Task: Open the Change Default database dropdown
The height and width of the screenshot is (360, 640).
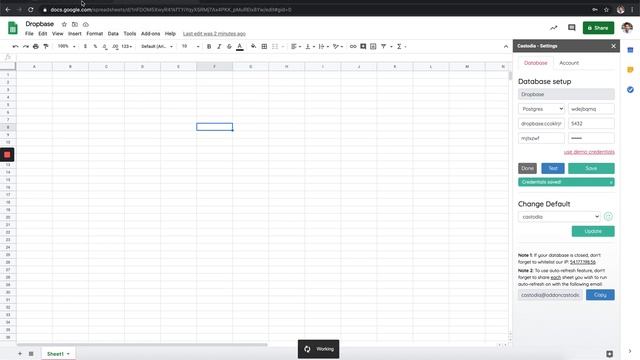Action: click(x=560, y=217)
